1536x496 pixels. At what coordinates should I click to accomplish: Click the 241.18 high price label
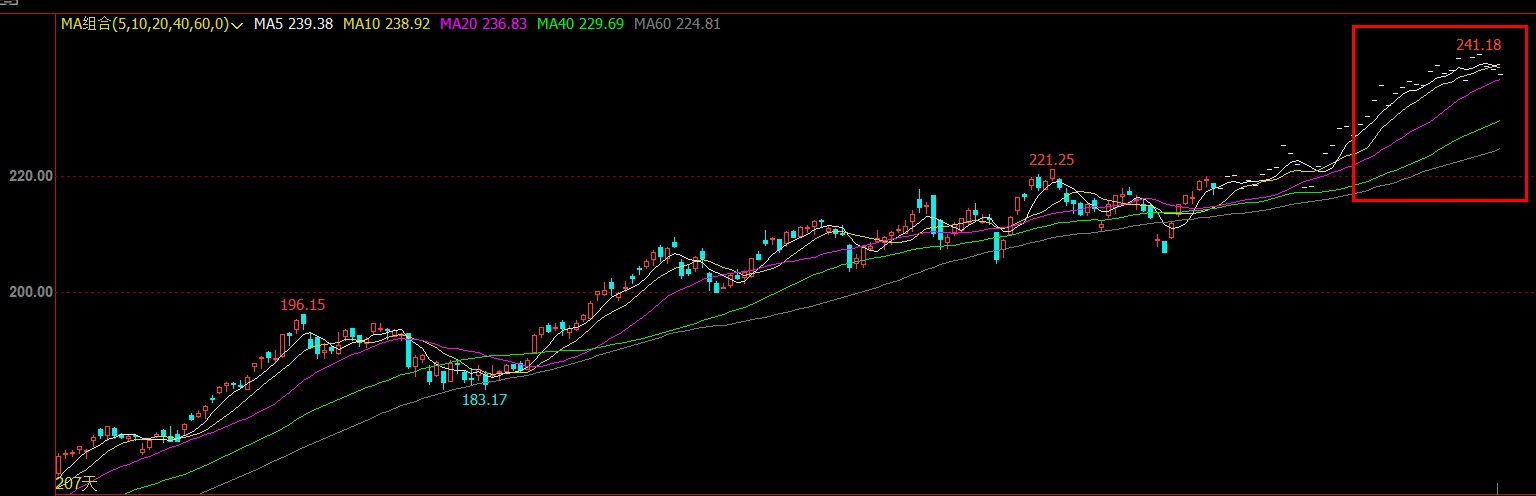tap(1478, 44)
